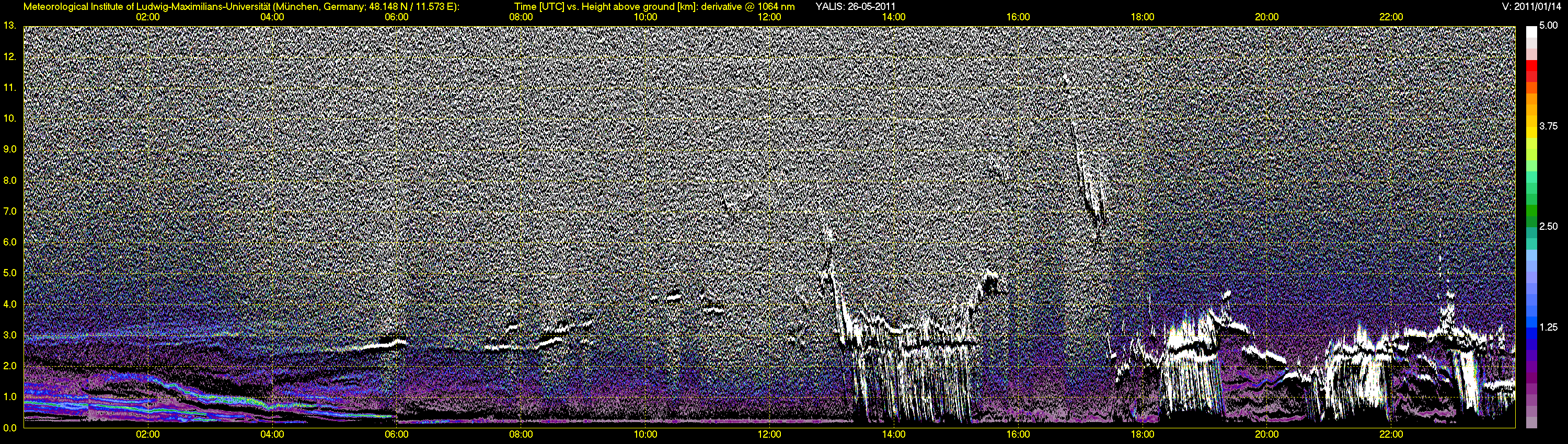Select the 22:00 label on the top time axis
Viewport: 1568px width, 444px height.
coord(1391,17)
